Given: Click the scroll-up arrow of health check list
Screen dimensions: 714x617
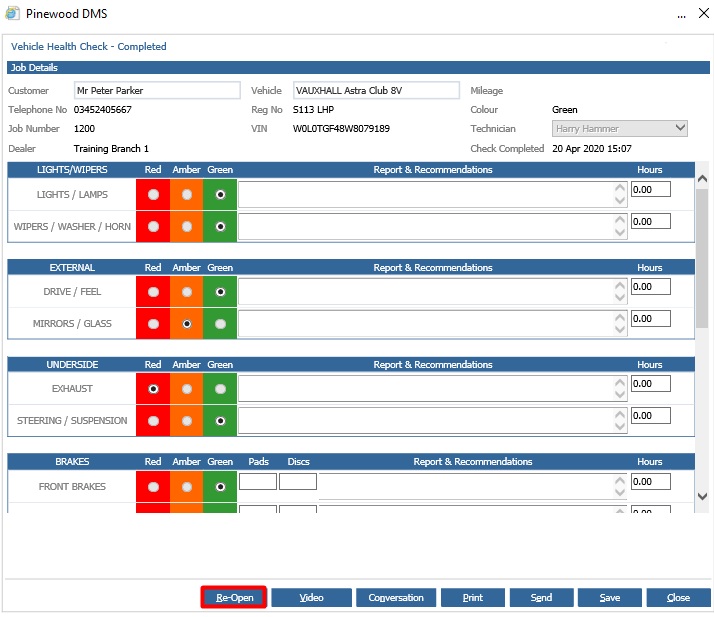Looking at the screenshot, I should pyautogui.click(x=702, y=178).
